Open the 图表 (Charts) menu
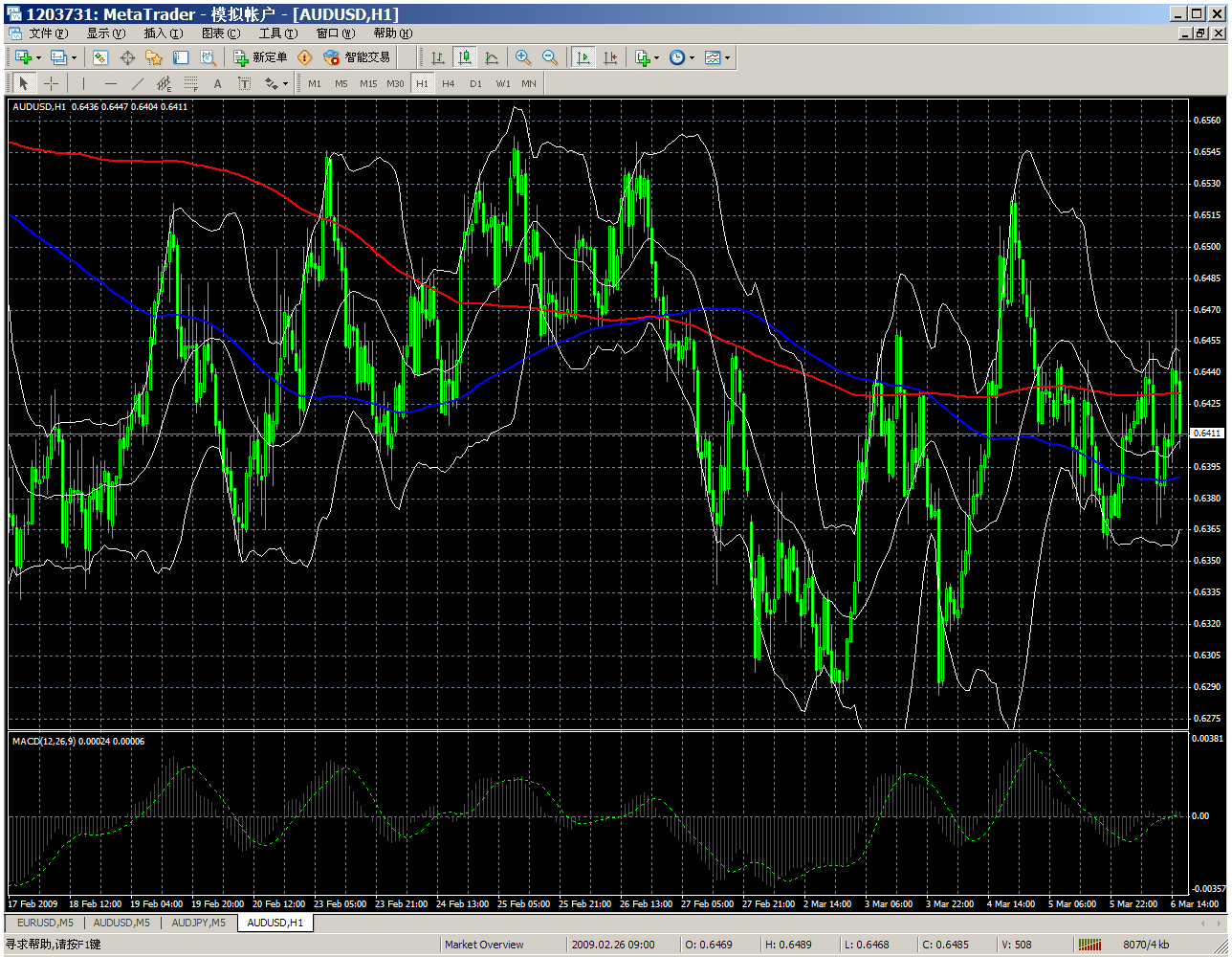The height and width of the screenshot is (957, 1232). tap(220, 33)
